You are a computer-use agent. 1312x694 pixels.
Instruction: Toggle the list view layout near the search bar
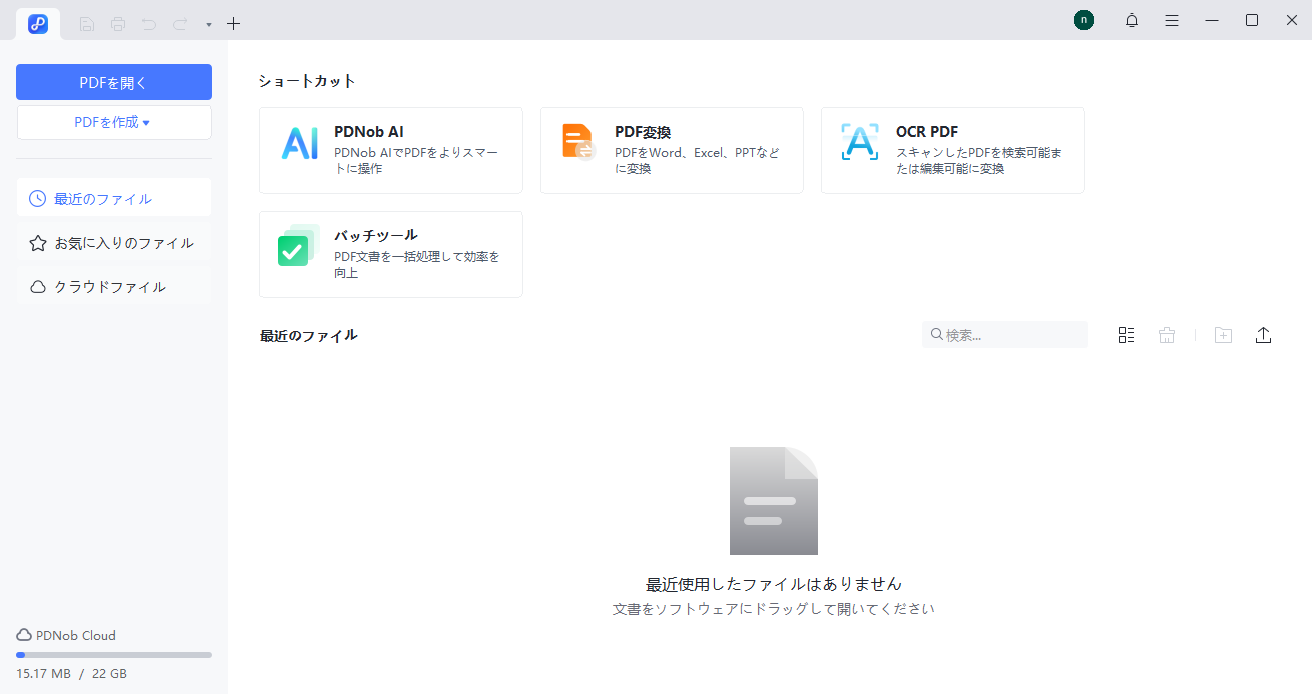tap(1126, 334)
